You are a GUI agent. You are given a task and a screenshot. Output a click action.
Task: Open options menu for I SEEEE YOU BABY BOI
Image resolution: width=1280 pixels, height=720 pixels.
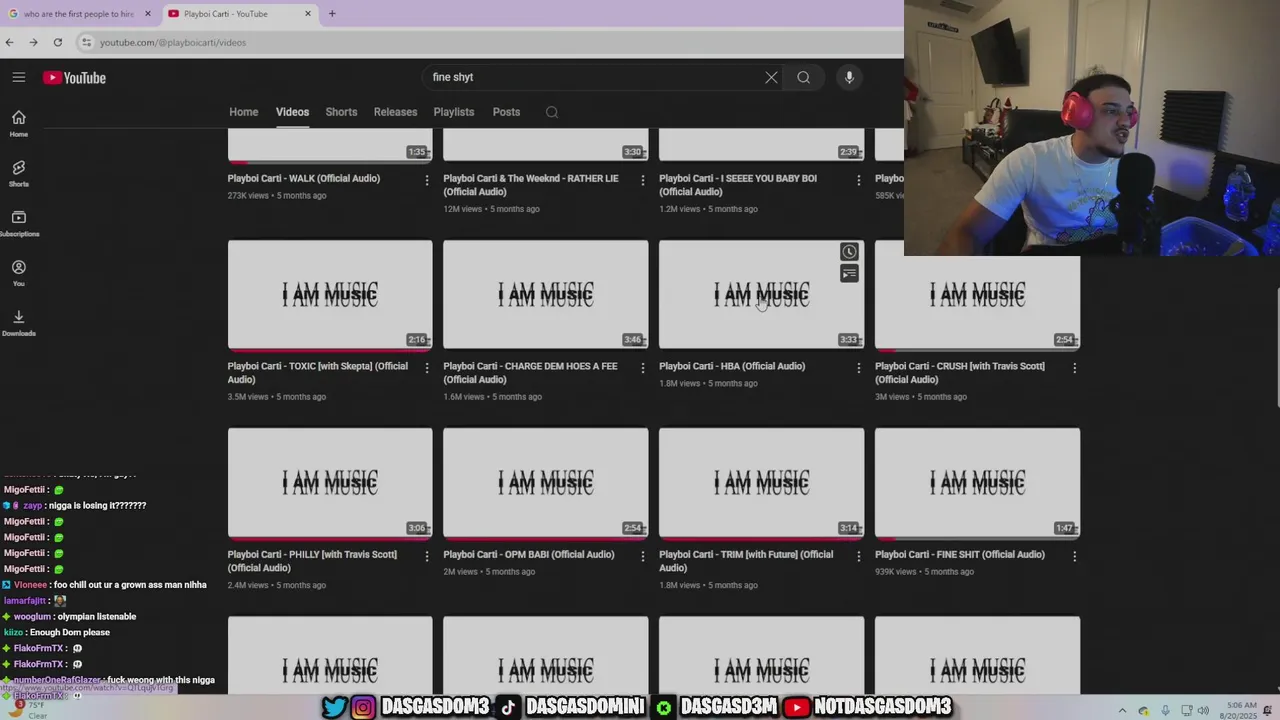coord(858,180)
